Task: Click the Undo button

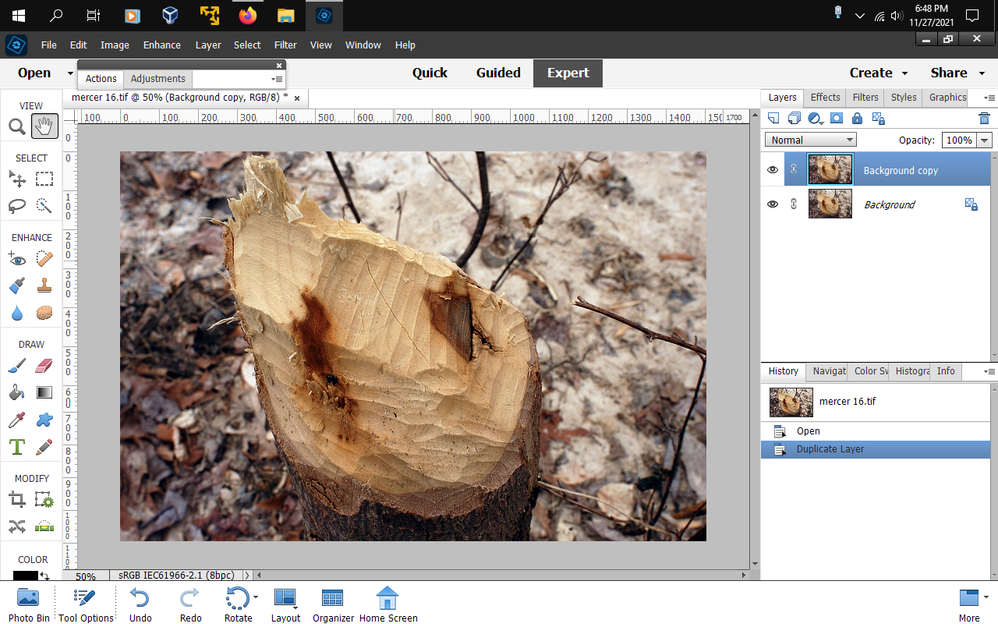Action: tap(140, 604)
